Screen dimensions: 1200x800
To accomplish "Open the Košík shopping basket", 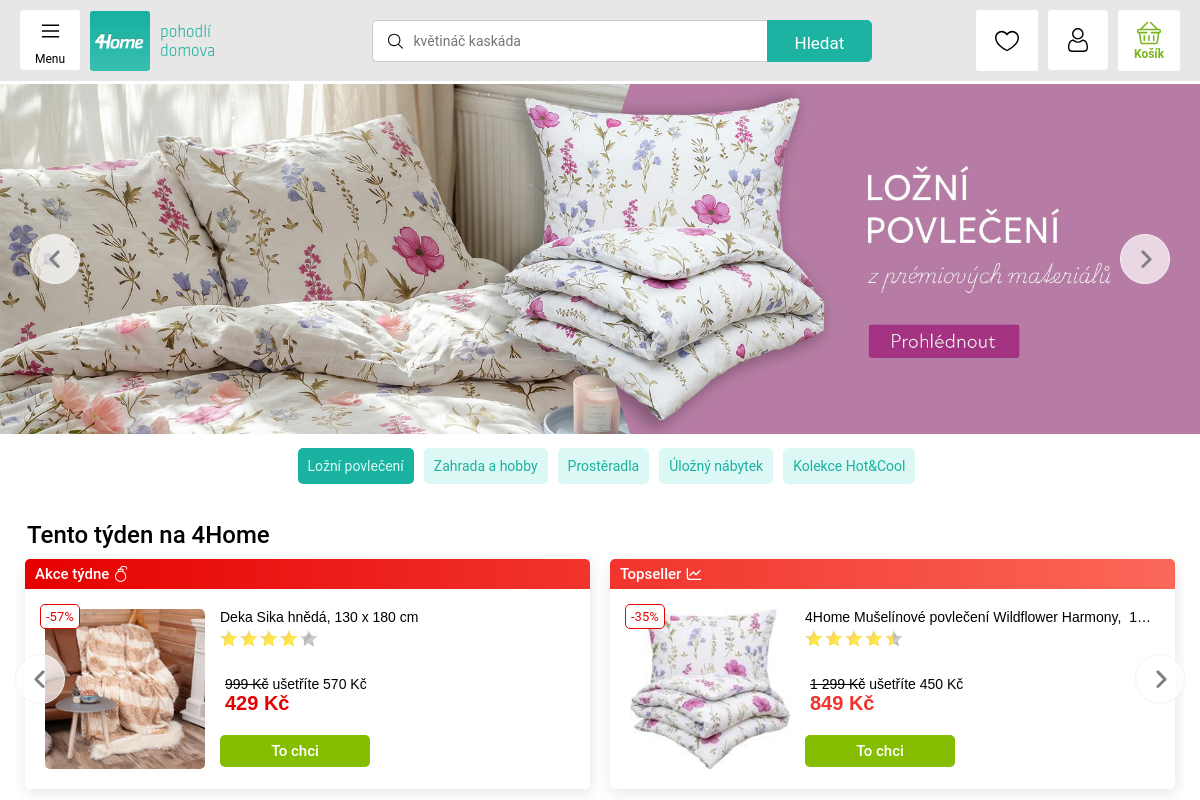I will 1149,40.
